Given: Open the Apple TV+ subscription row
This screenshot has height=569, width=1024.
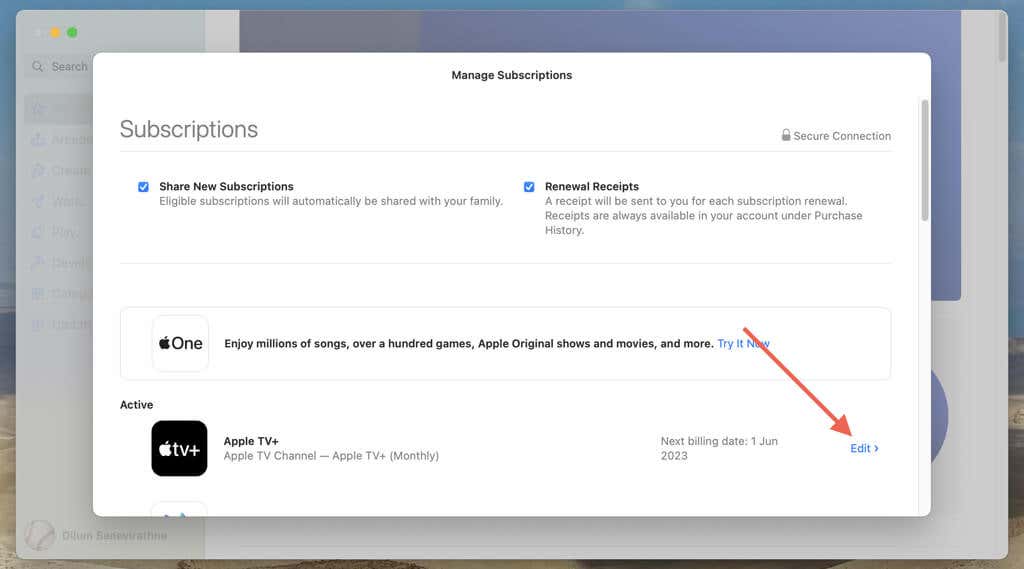Looking at the screenshot, I should 505,448.
